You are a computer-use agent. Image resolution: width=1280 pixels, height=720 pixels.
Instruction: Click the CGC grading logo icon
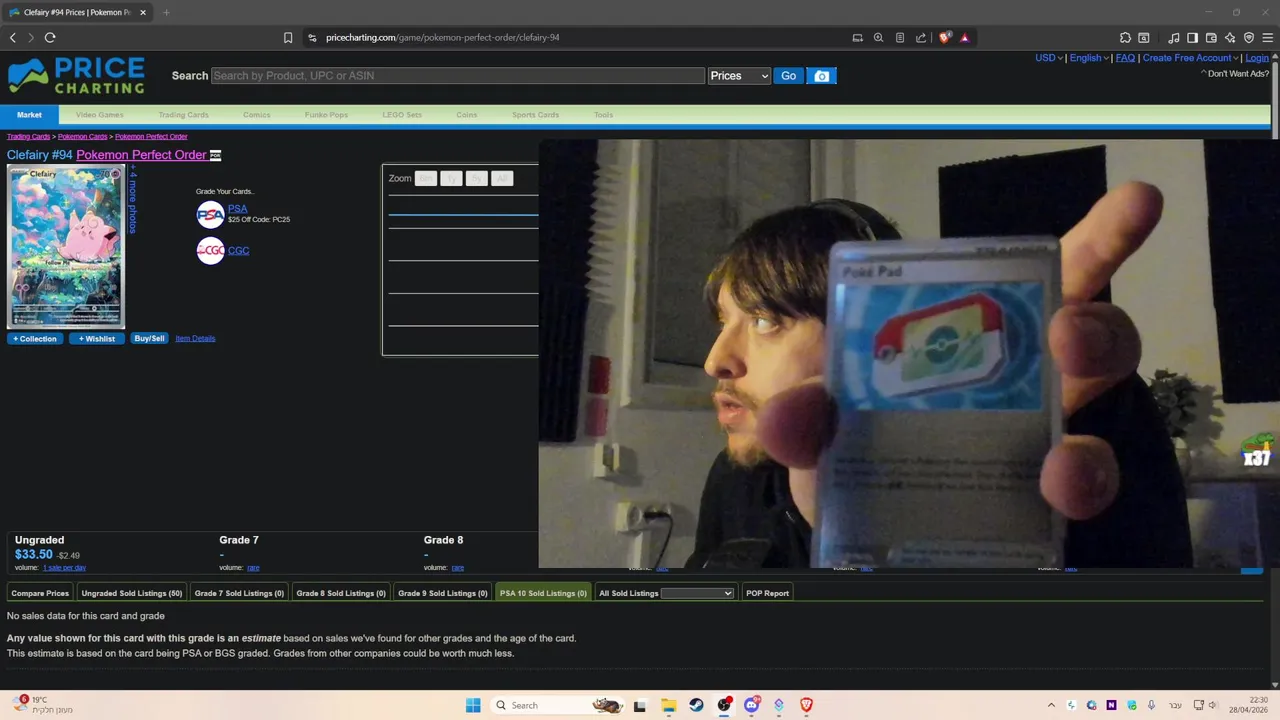point(210,250)
